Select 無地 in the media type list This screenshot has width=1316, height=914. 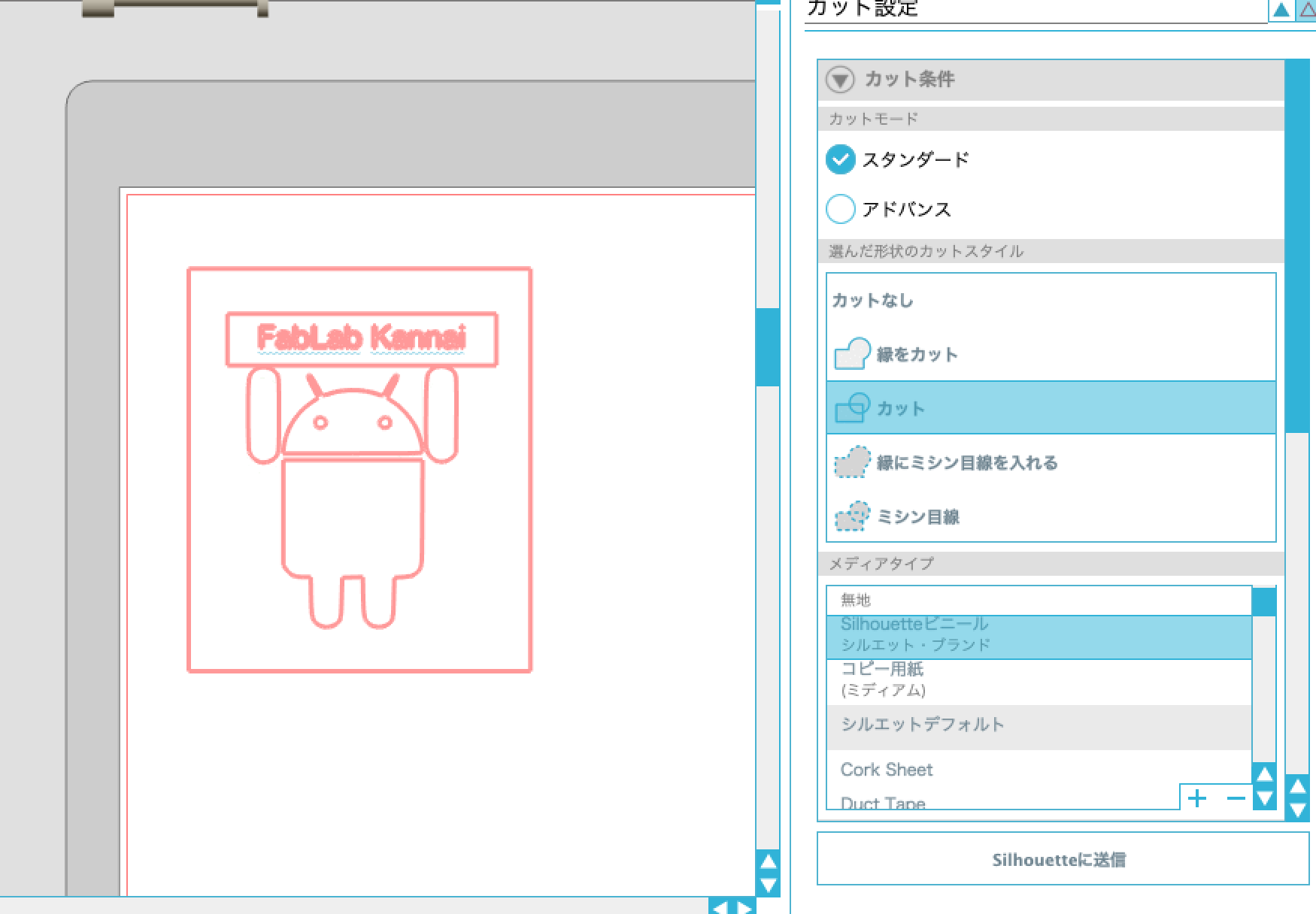(1039, 600)
